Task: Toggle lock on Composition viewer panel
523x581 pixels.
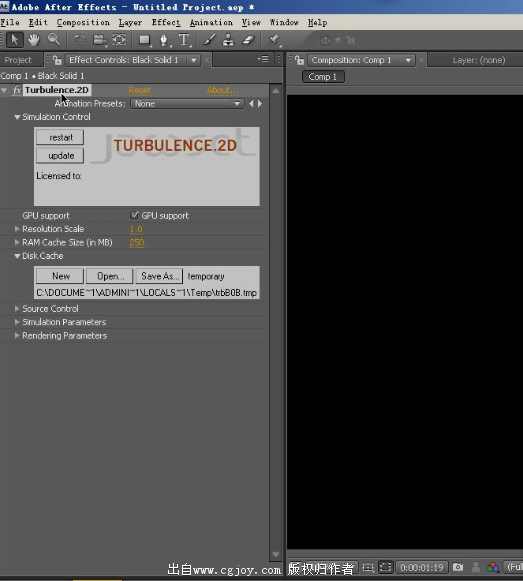Action: [x=300, y=60]
